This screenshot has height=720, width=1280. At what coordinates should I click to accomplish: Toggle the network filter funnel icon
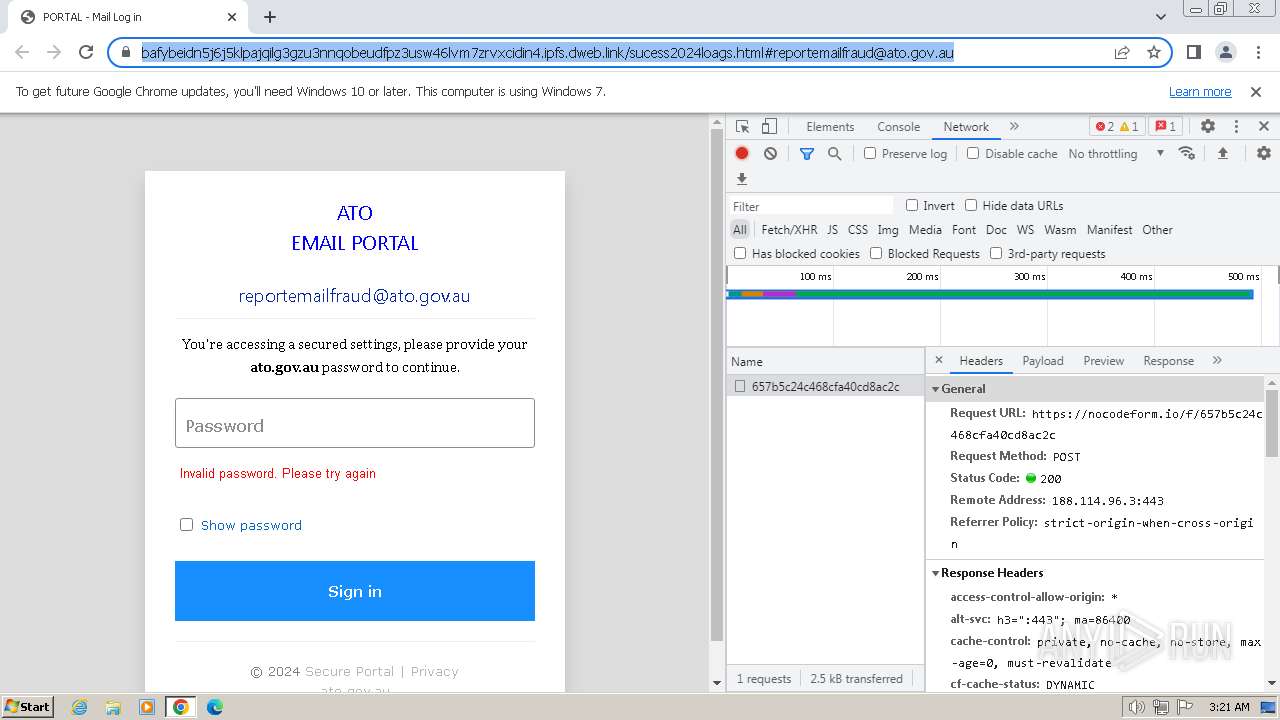tap(807, 153)
